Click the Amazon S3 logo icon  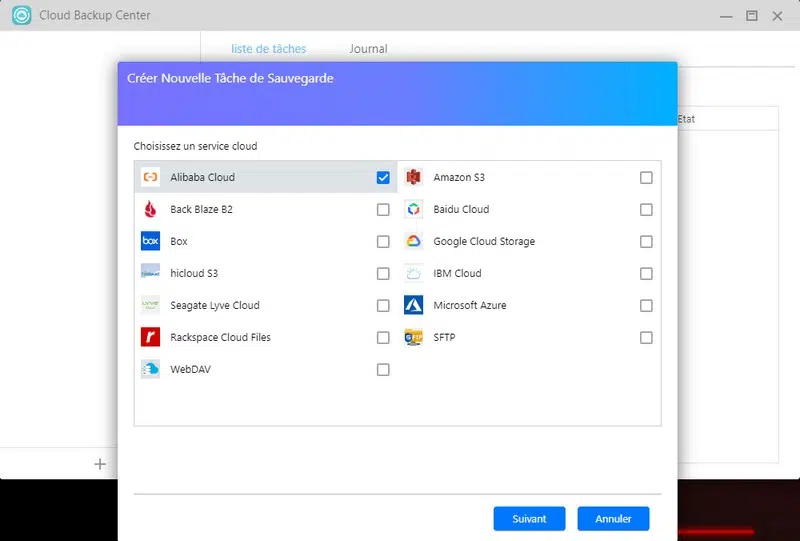click(413, 177)
